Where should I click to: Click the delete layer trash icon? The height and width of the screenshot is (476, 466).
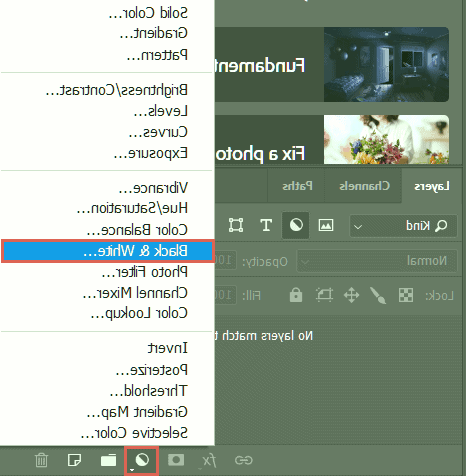[x=41, y=460]
